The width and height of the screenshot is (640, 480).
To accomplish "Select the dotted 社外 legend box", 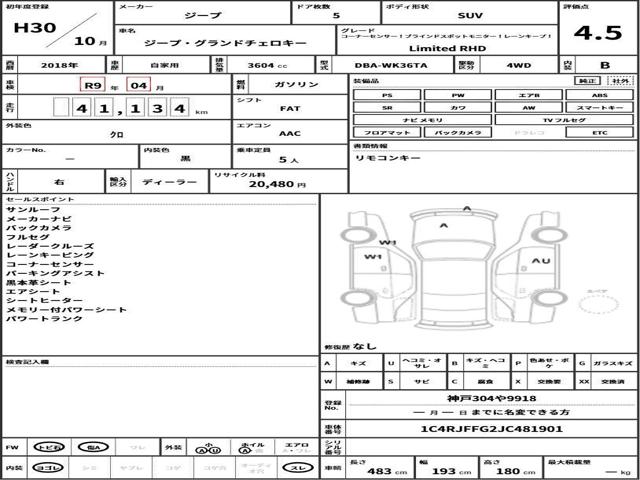I will click(x=620, y=81).
